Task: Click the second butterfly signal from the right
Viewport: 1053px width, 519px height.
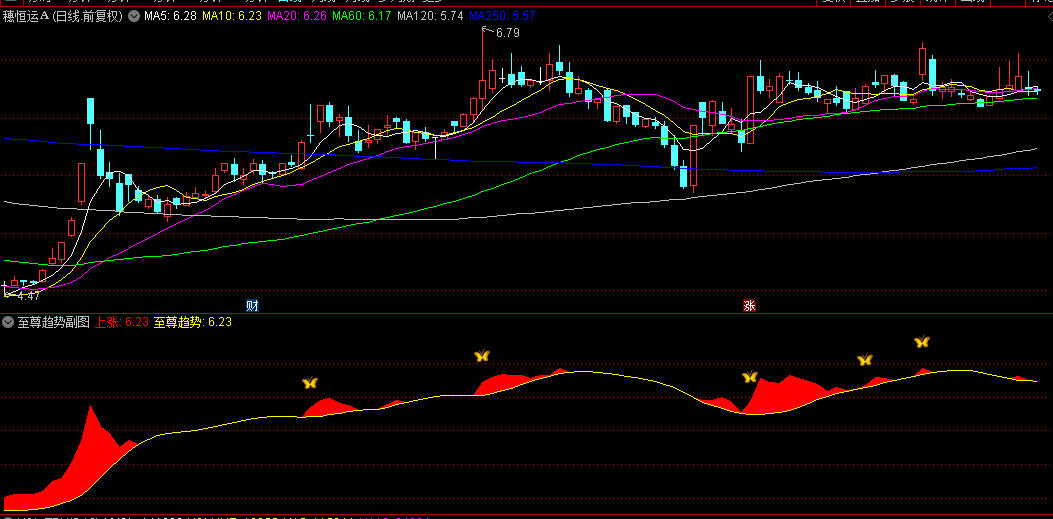Action: (865, 360)
